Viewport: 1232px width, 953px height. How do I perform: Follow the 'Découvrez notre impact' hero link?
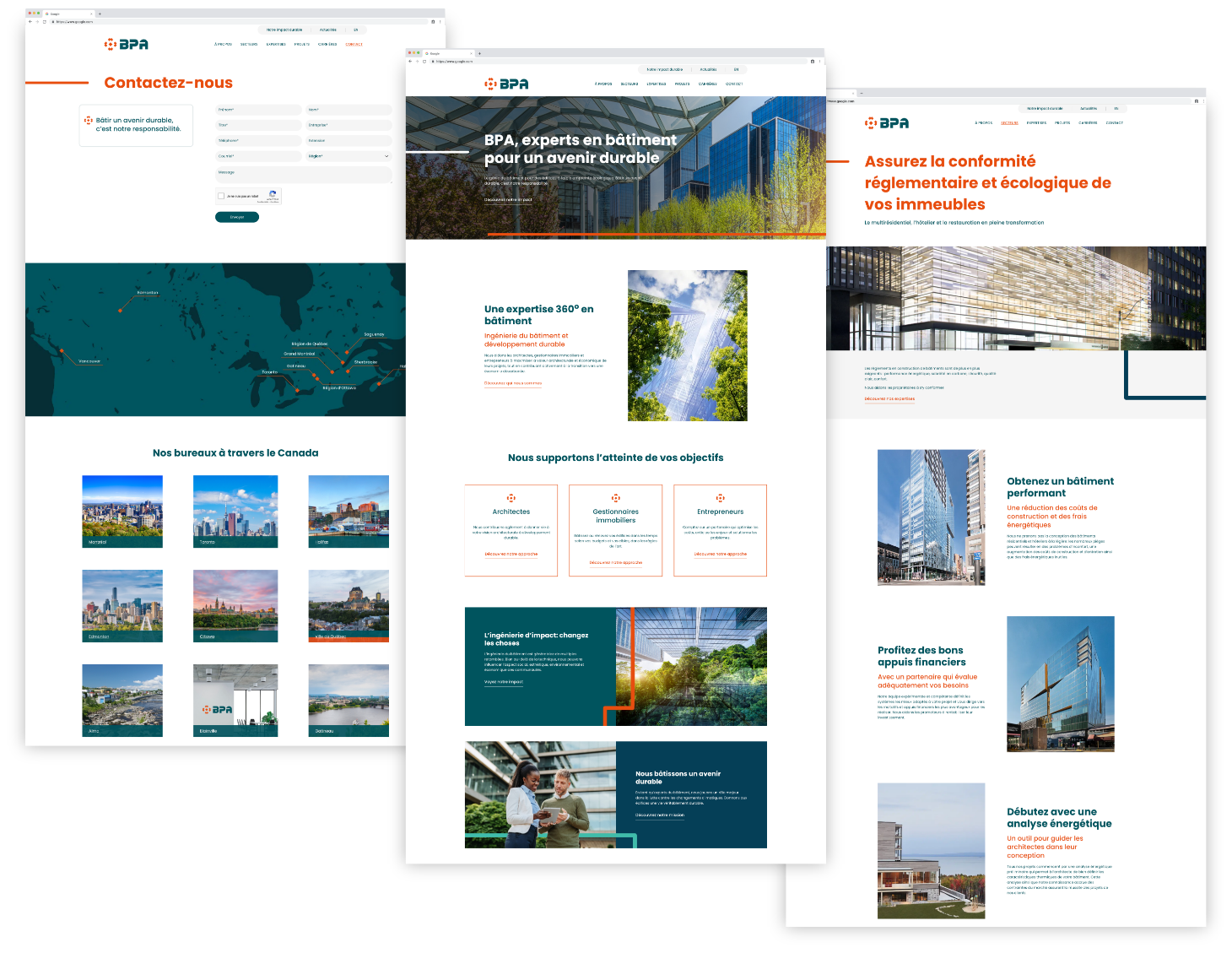pyautogui.click(x=508, y=200)
